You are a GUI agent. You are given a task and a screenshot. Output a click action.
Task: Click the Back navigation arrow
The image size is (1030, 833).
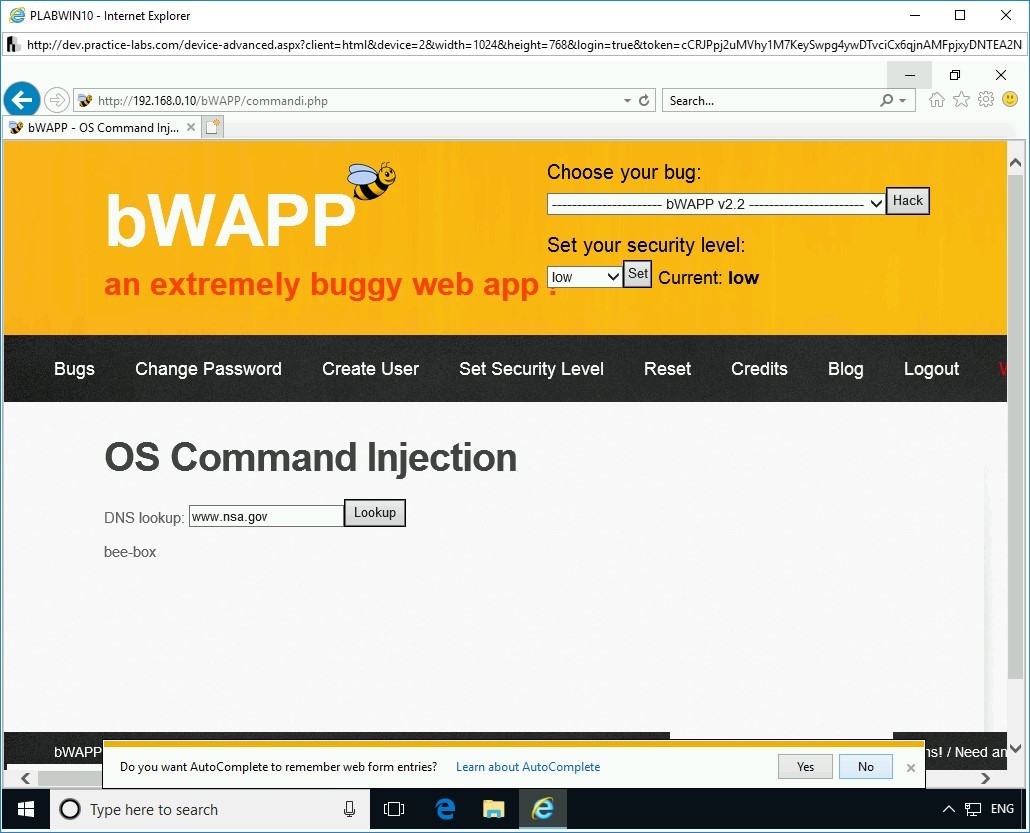[x=22, y=99]
